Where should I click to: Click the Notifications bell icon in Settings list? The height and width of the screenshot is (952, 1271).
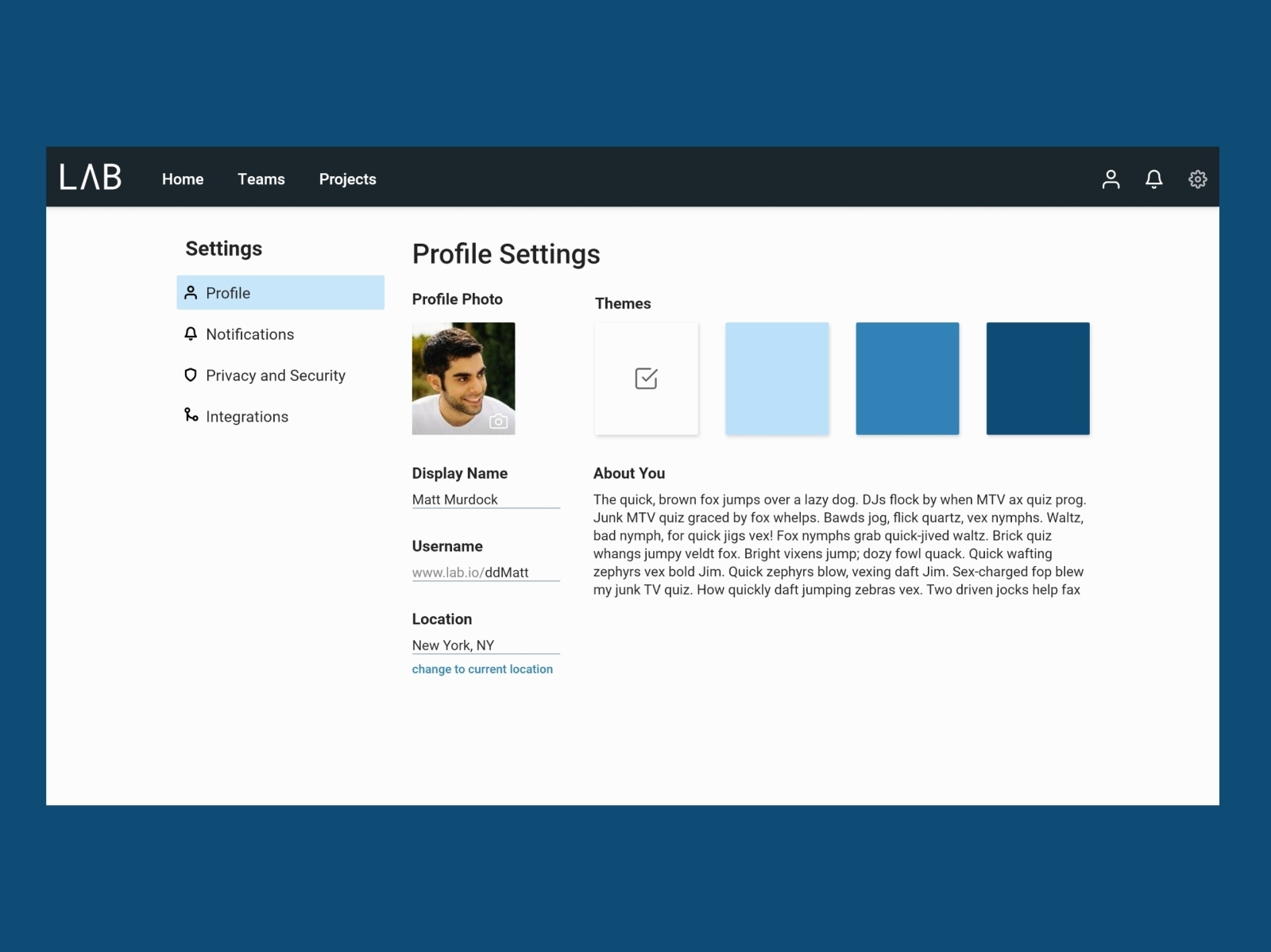[x=190, y=334]
